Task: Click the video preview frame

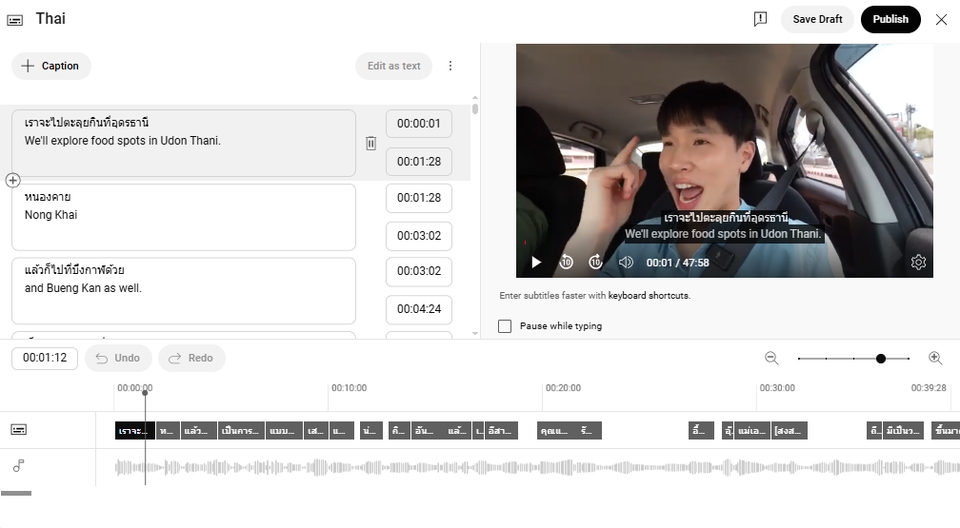Action: coord(724,160)
